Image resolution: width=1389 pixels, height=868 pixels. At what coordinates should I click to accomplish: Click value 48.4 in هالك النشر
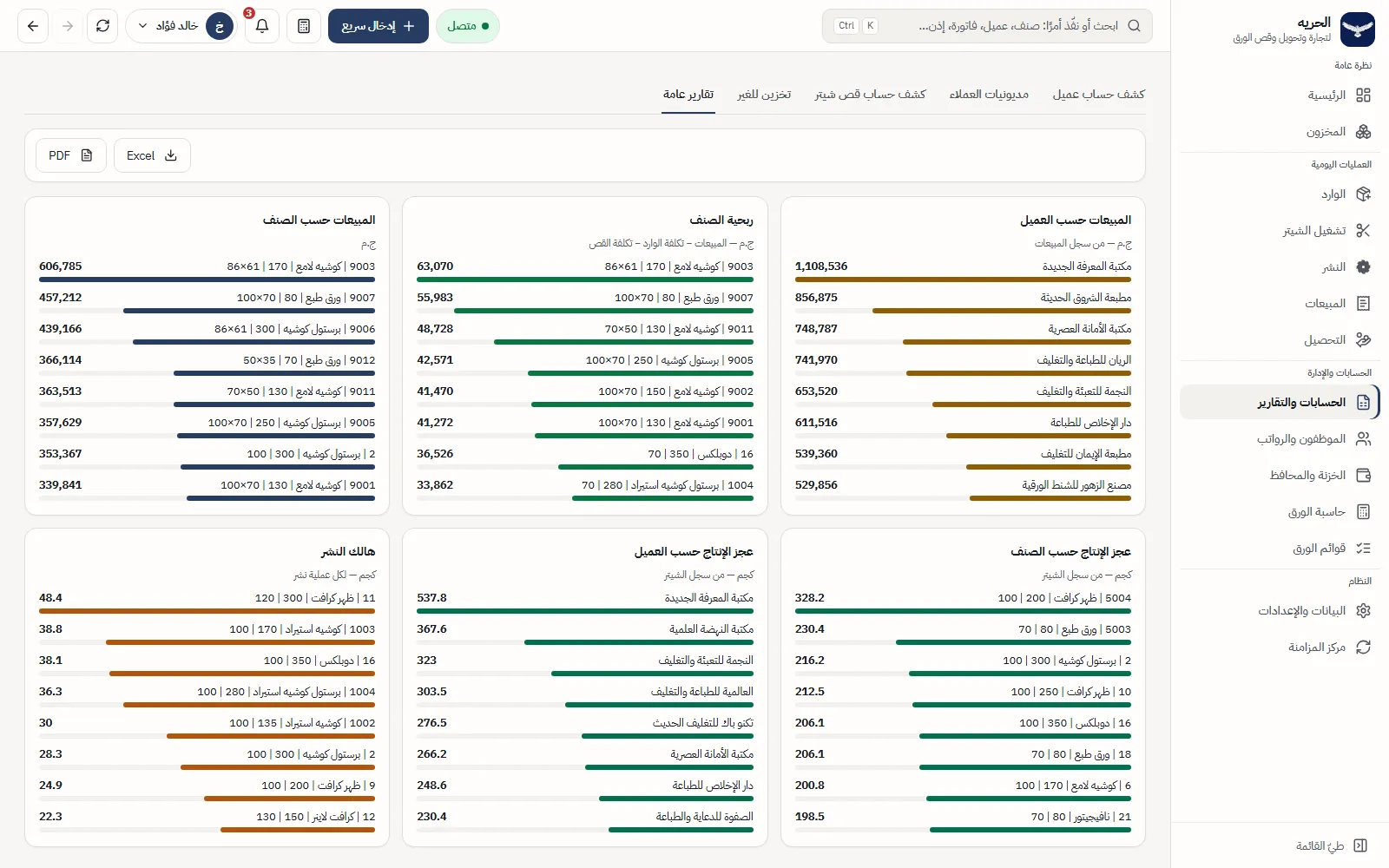click(x=50, y=598)
